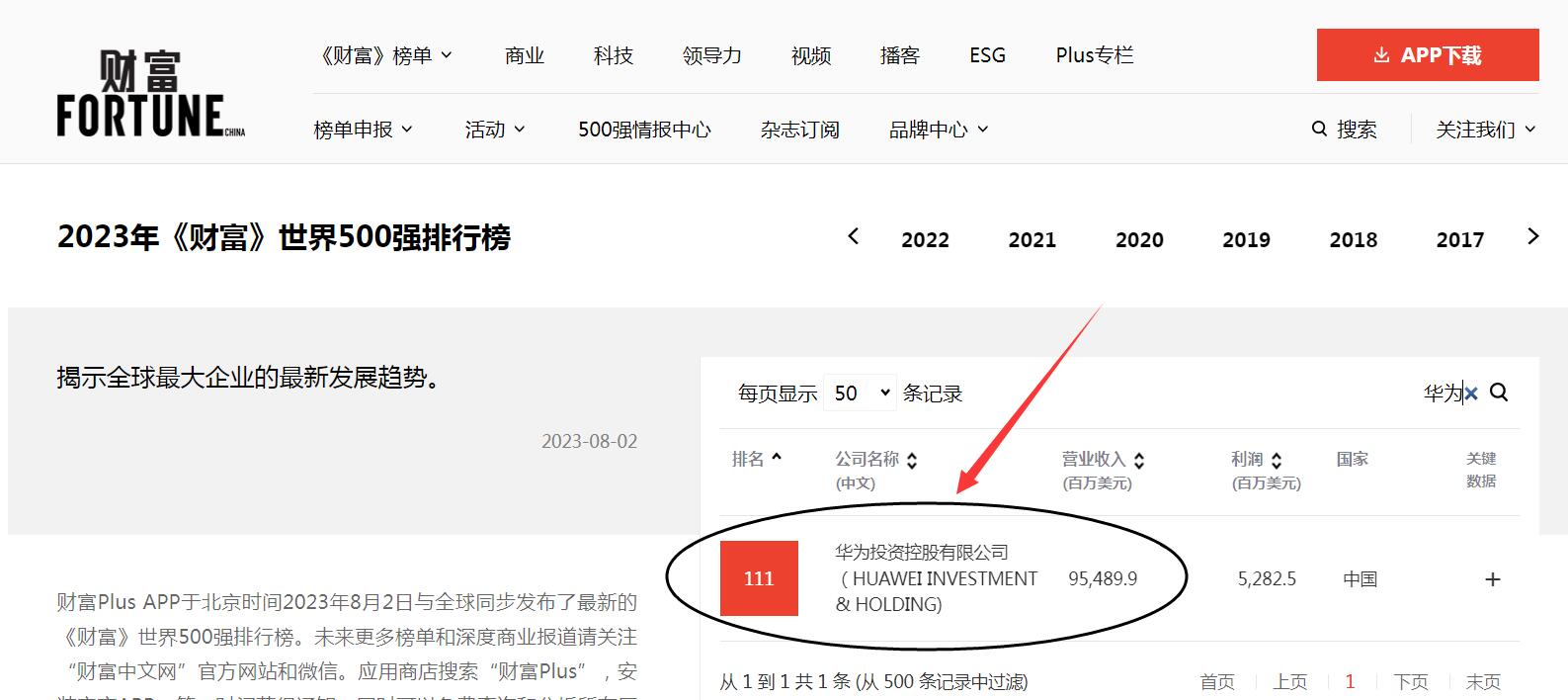Viewport: 1568px width, 700px height.
Task: Open 500强情报中心
Action: [644, 130]
